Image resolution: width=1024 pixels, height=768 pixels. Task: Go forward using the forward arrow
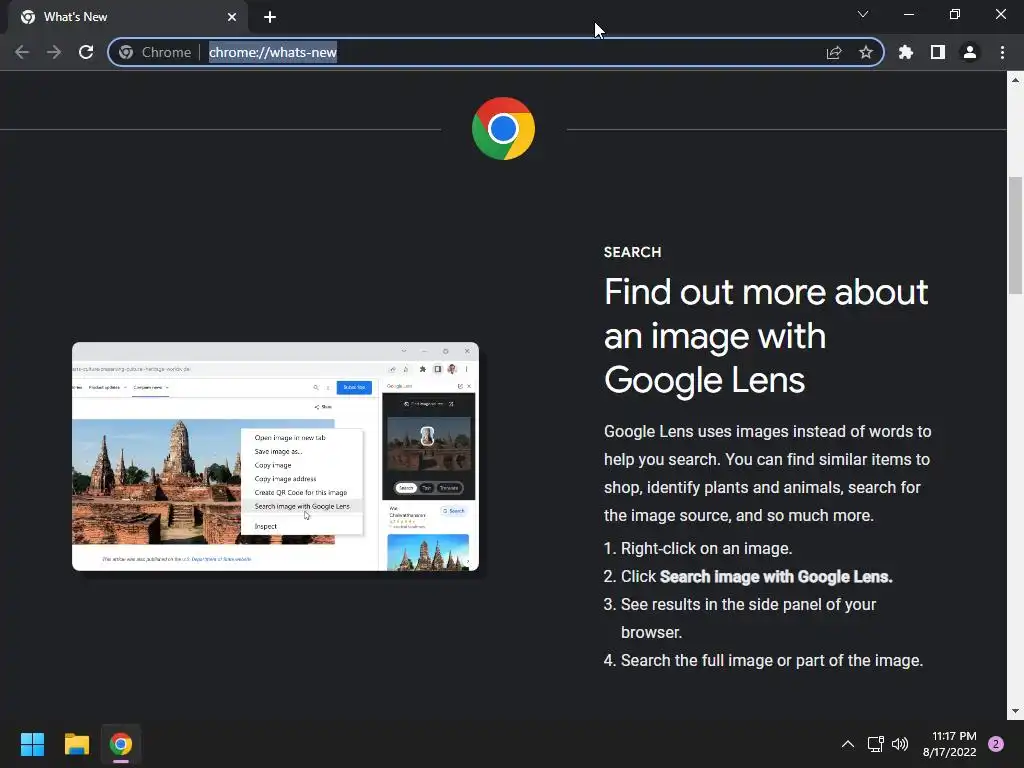pos(54,52)
